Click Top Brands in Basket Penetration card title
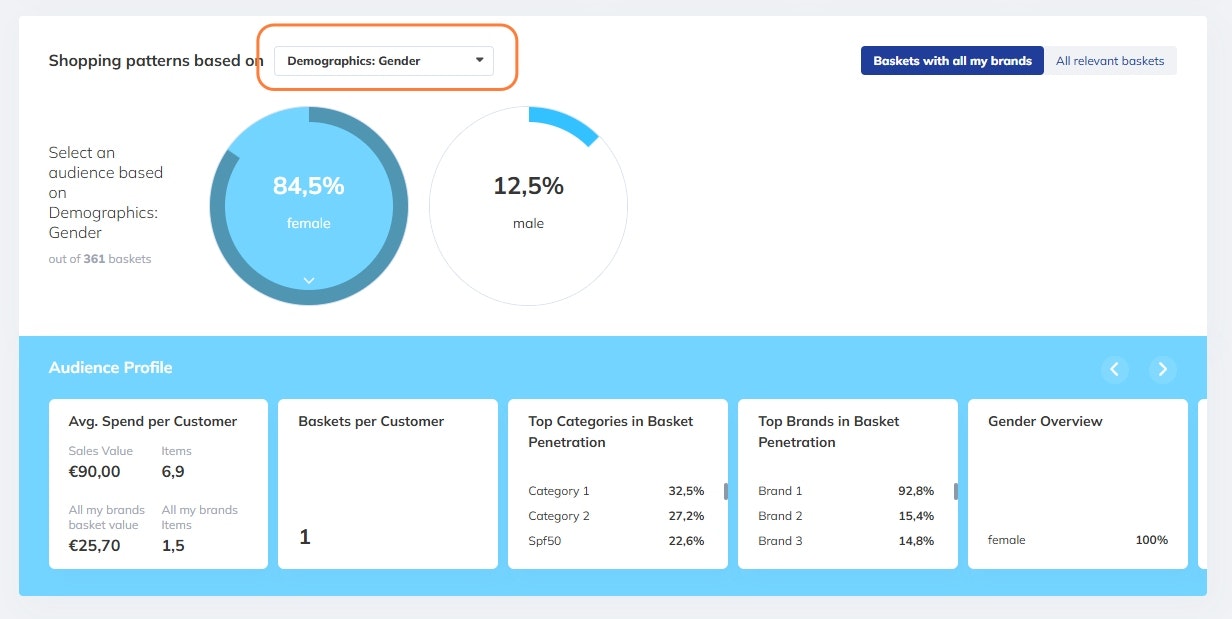 (x=828, y=431)
